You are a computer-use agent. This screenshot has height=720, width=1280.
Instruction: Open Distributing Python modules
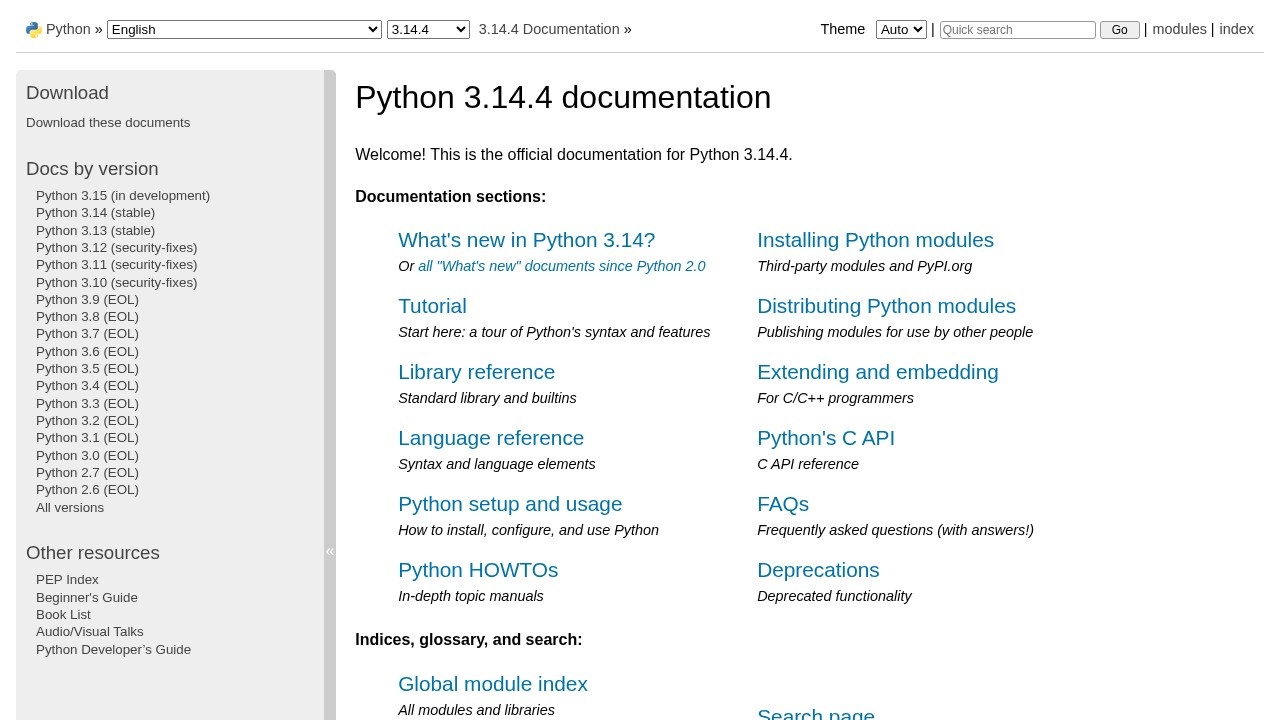886,306
